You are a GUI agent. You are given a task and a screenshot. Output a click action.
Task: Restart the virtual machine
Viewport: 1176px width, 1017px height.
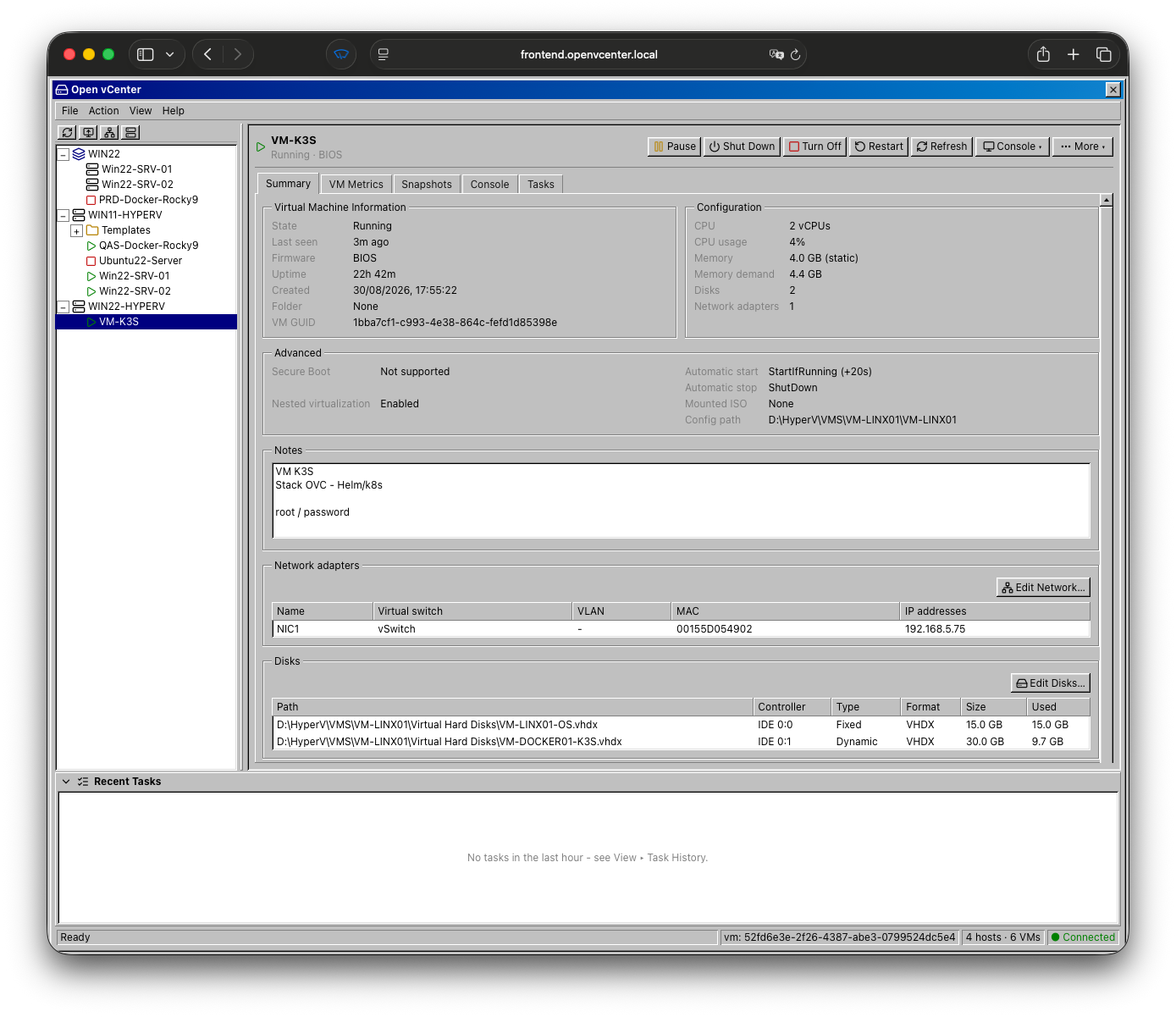click(x=879, y=146)
